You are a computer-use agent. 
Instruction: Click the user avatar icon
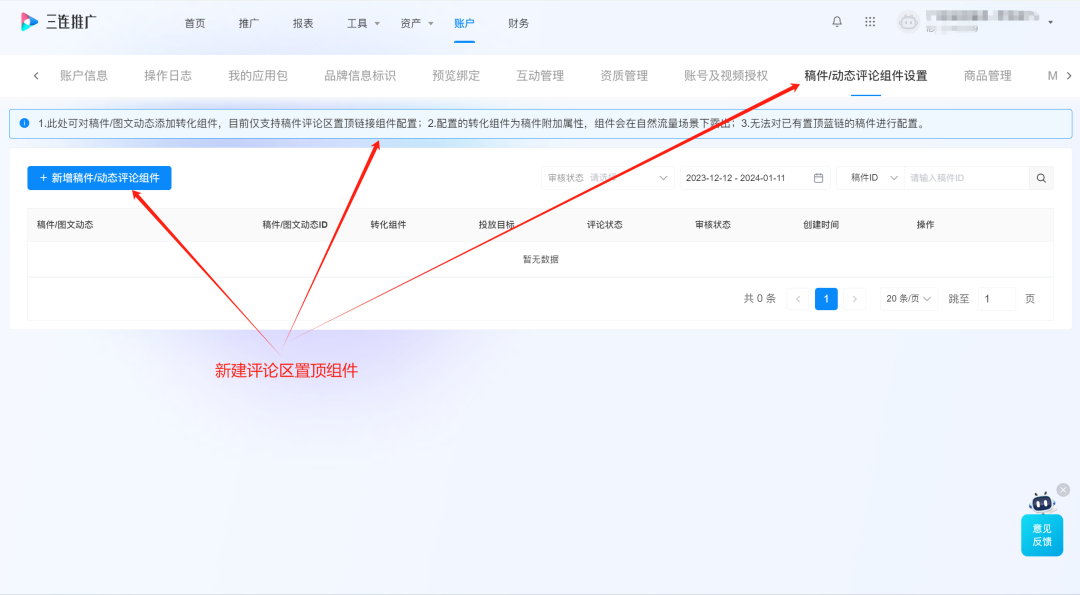point(908,22)
